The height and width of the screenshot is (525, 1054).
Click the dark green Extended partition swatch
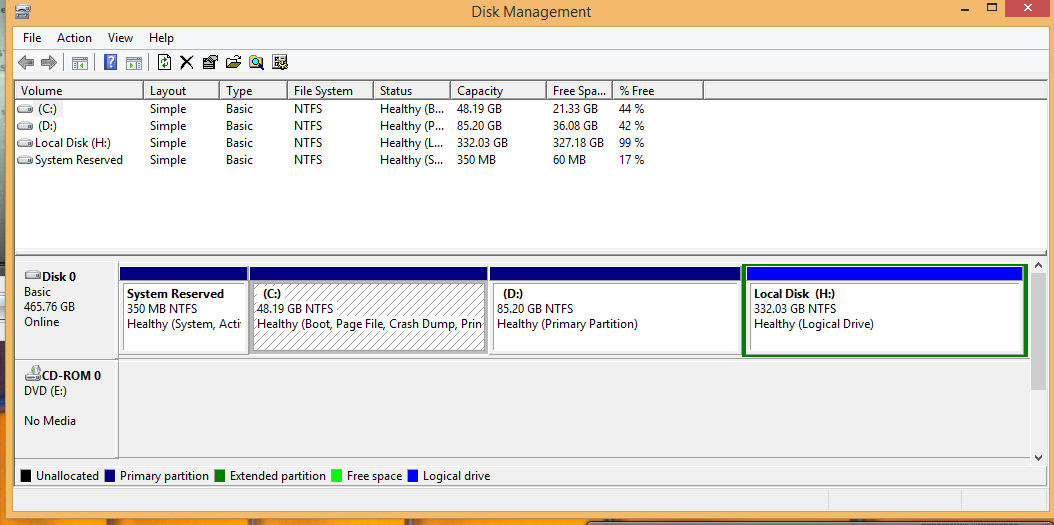[x=220, y=476]
